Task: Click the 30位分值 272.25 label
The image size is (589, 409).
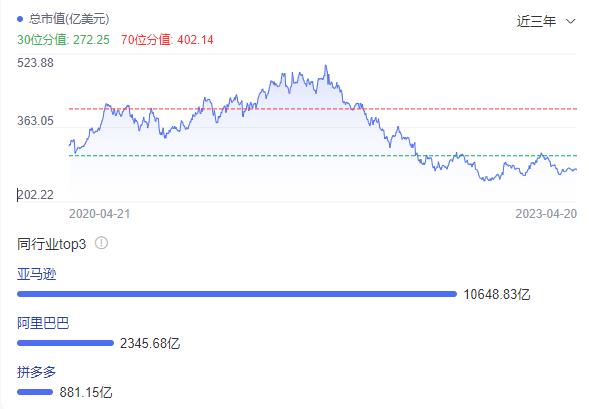Action: [x=63, y=39]
